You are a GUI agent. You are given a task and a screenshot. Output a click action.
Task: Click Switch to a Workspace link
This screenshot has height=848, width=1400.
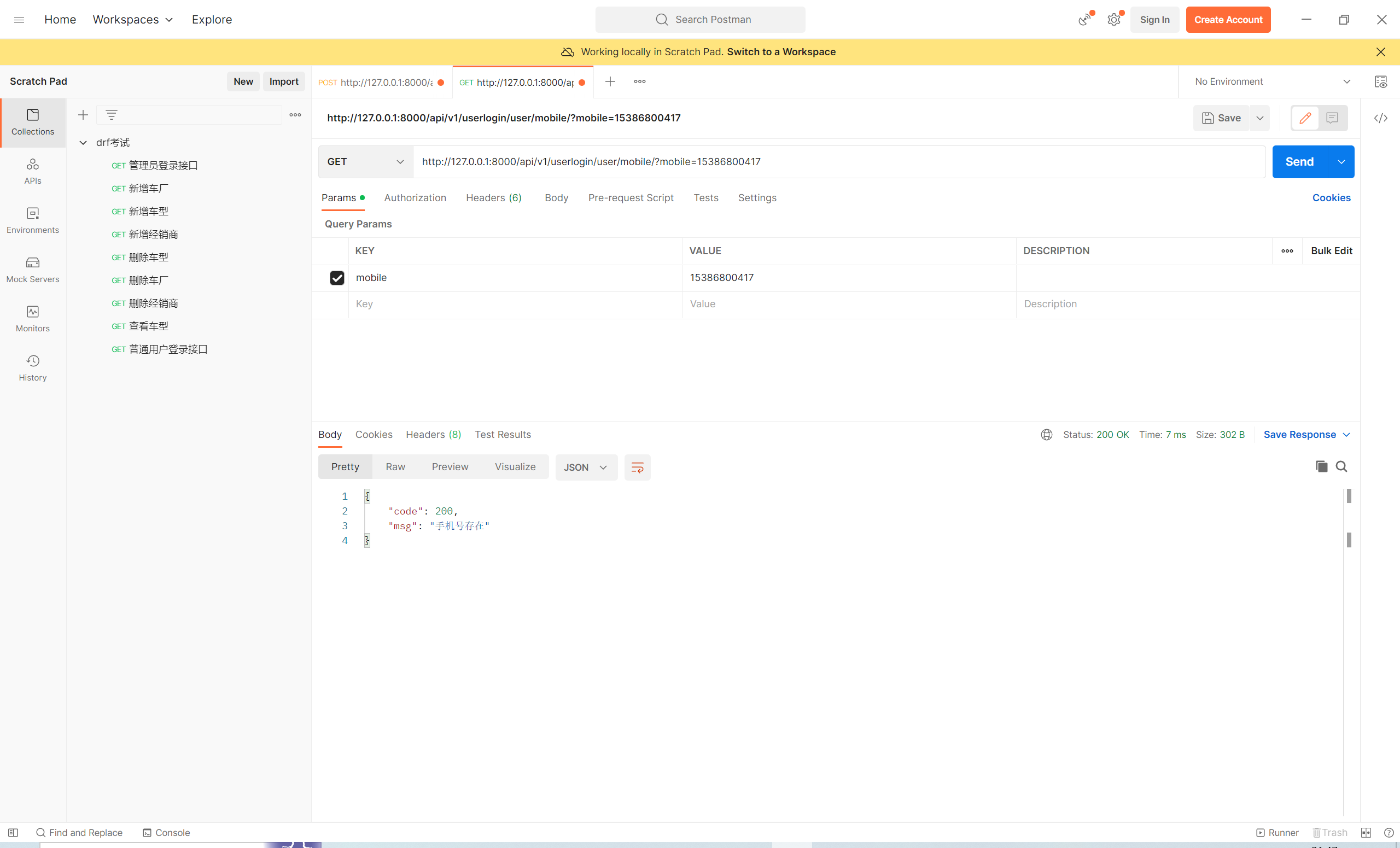[x=781, y=52]
